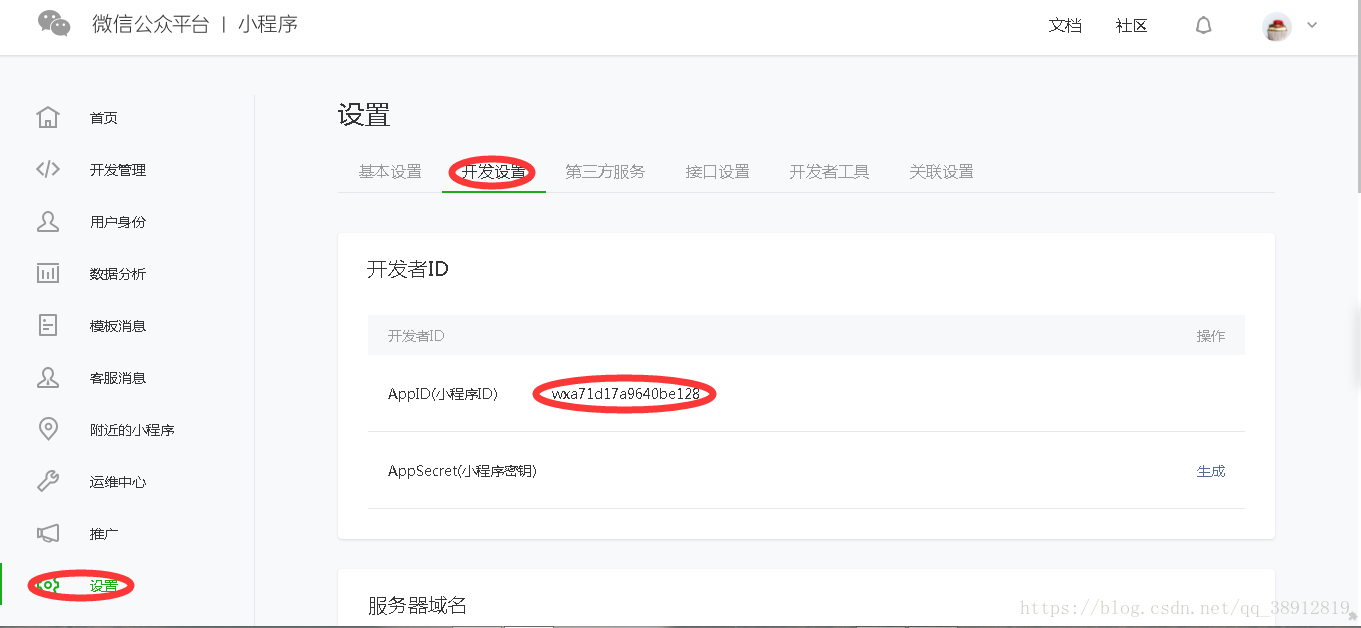The height and width of the screenshot is (628, 1361).
Task: Click the person icon beside 用户身份
Action: (x=48, y=221)
